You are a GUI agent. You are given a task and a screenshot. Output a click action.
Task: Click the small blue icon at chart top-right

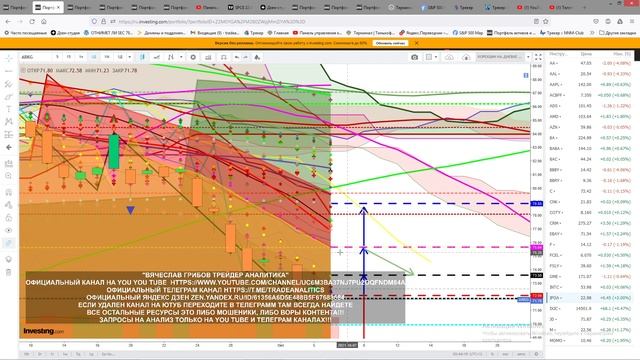tap(526, 76)
